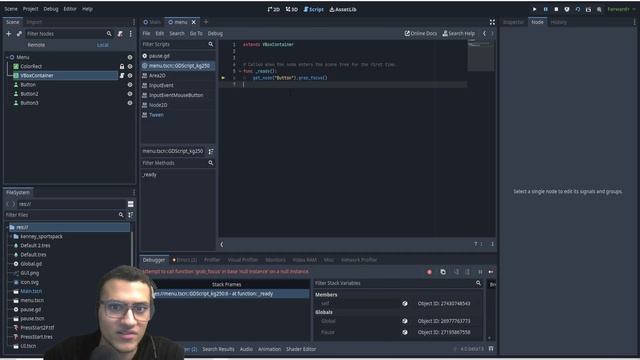Run the current scene clapper icon
The image size is (640, 360).
pos(588,9)
